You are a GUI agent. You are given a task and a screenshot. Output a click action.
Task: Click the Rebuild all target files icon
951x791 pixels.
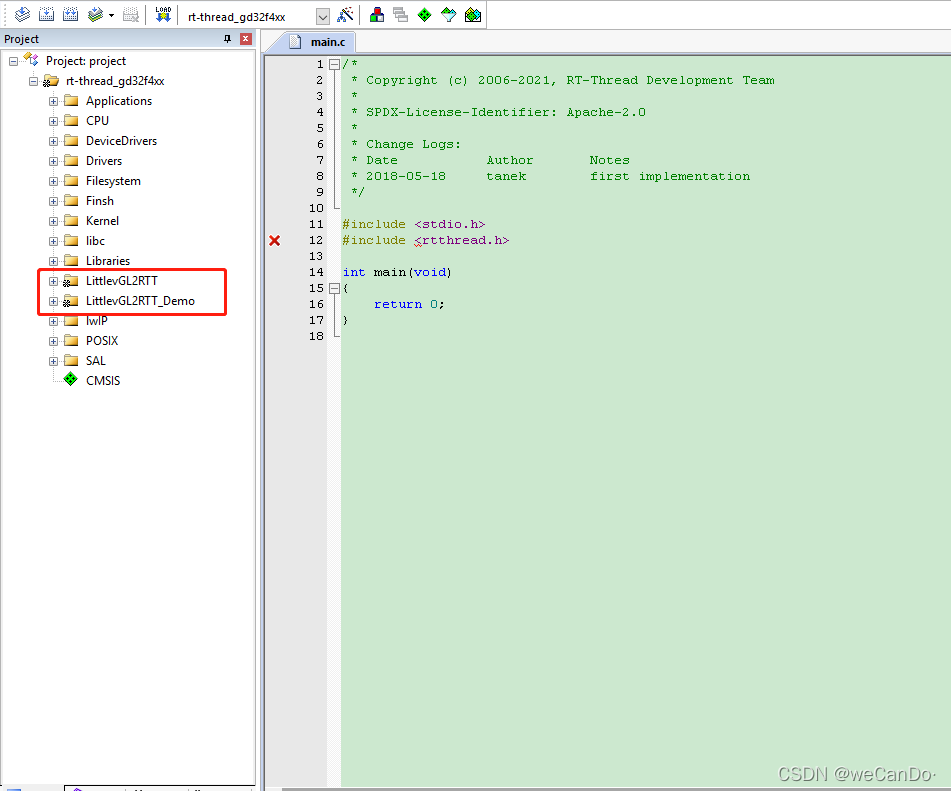[x=71, y=15]
